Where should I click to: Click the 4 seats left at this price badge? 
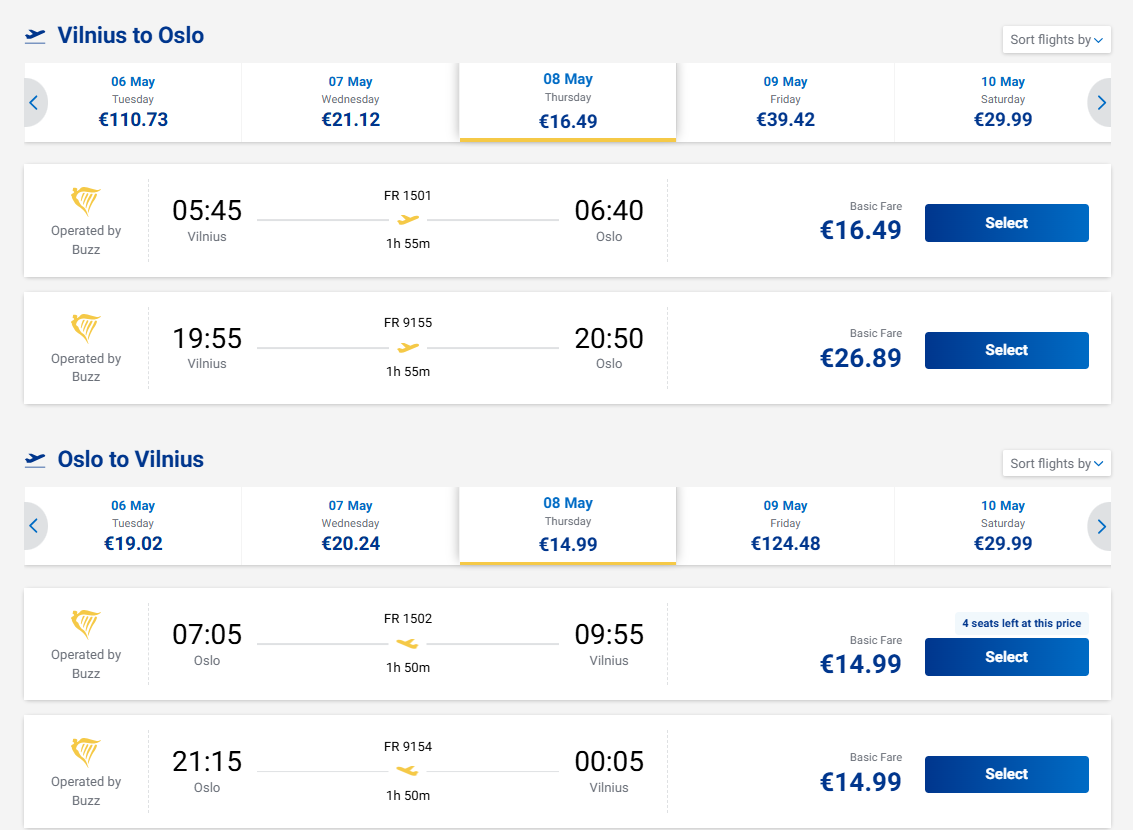point(1022,623)
